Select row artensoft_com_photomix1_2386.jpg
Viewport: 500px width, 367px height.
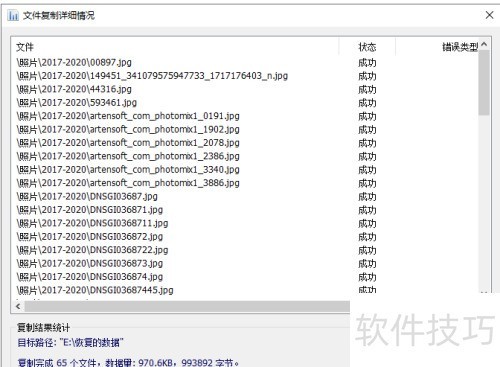[x=128, y=156]
